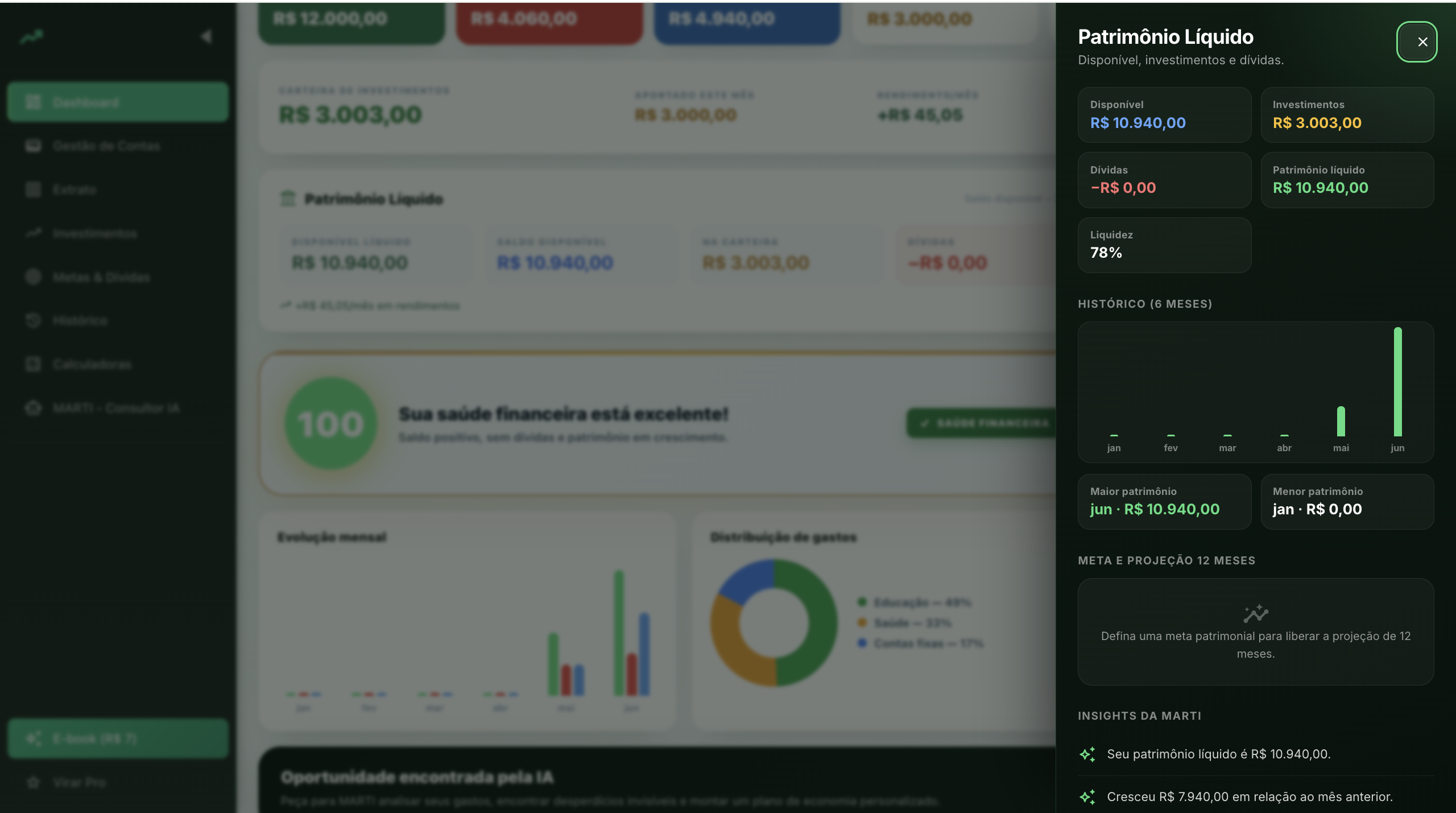Click the Gestão de Contas wallet icon

click(x=34, y=146)
